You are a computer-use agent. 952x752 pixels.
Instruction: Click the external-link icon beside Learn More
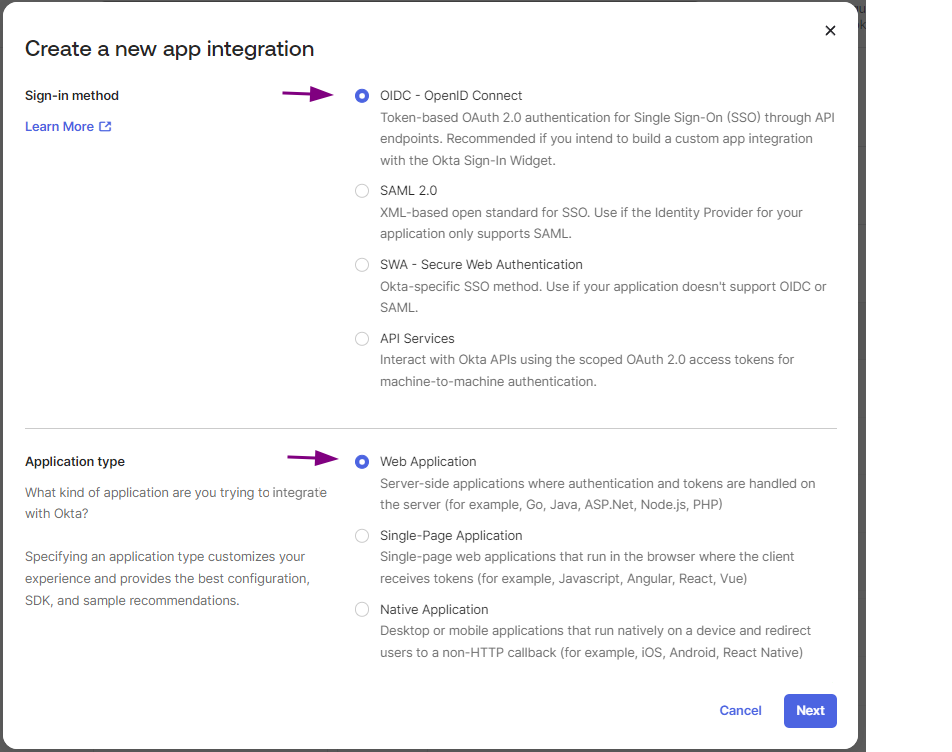[x=105, y=126]
